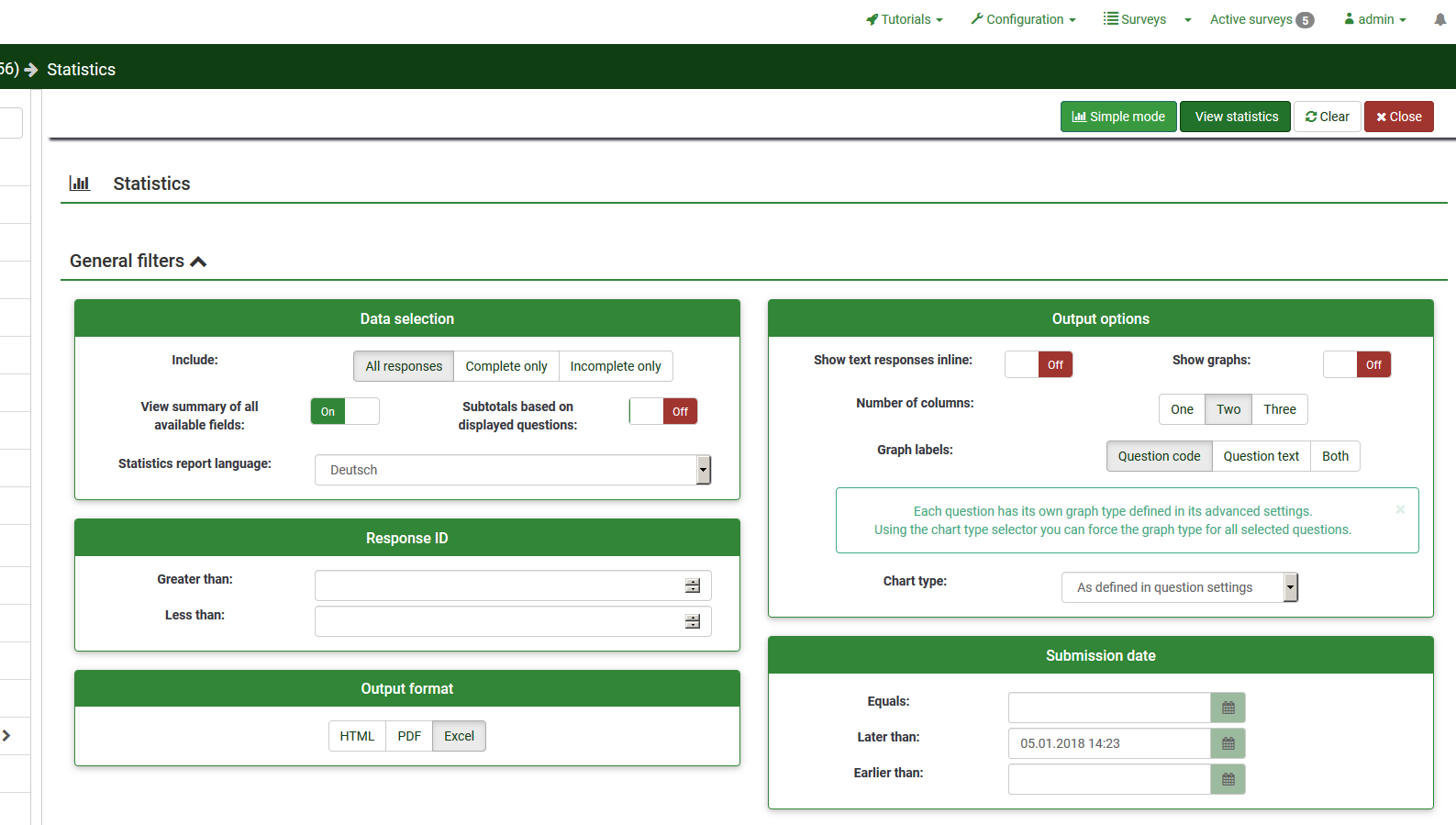The height and width of the screenshot is (825, 1456).
Task: Open the Tutorials menu
Action: click(905, 19)
